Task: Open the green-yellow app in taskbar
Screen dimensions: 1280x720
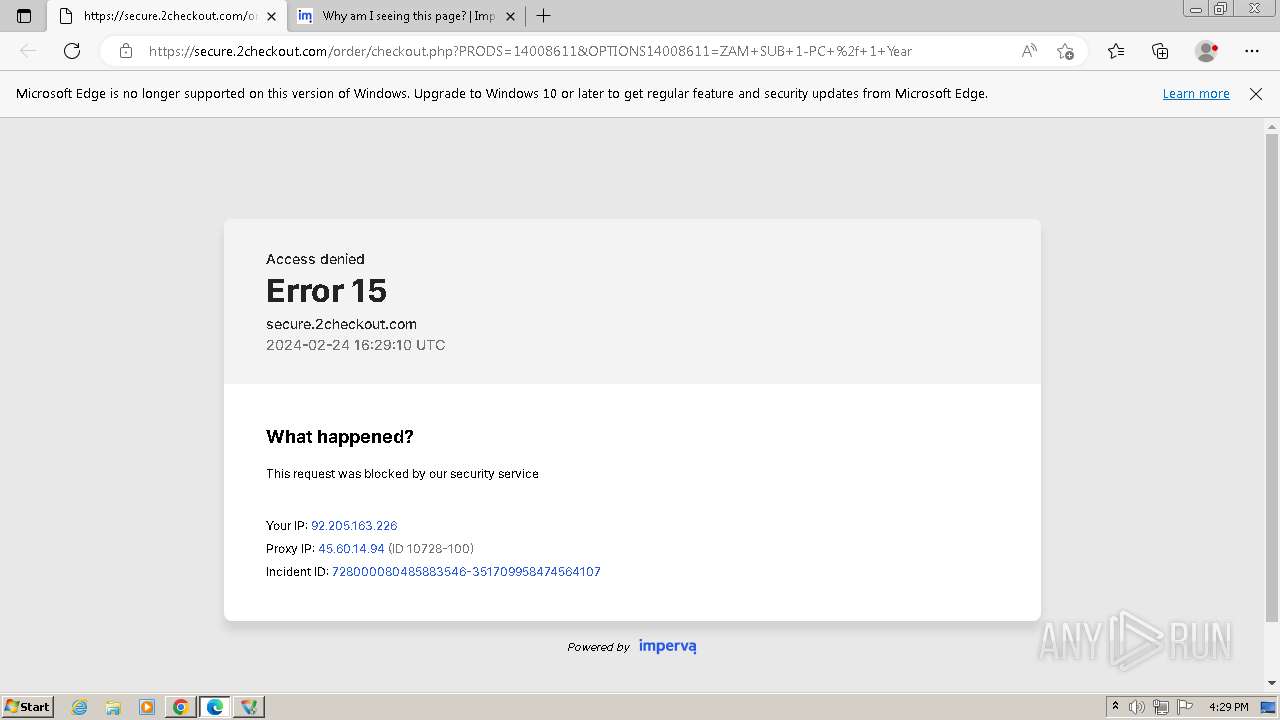Action: click(249, 707)
